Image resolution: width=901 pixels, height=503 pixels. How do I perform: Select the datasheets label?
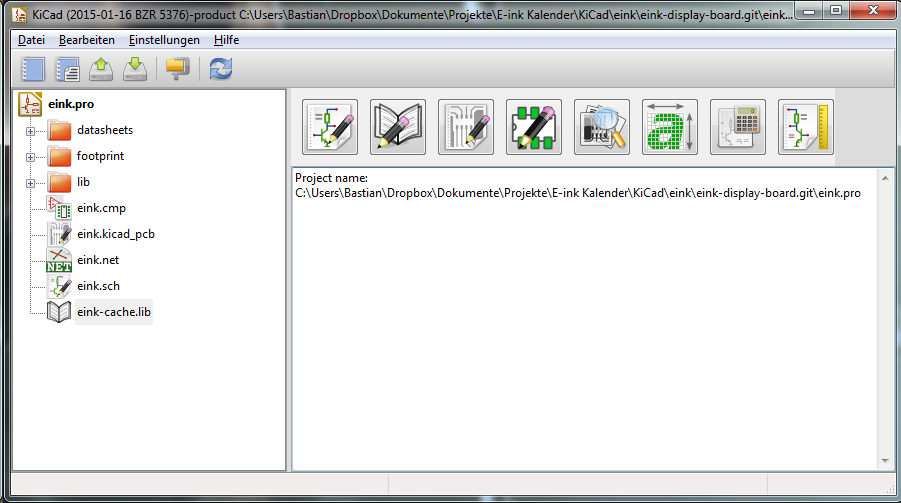[x=105, y=130]
